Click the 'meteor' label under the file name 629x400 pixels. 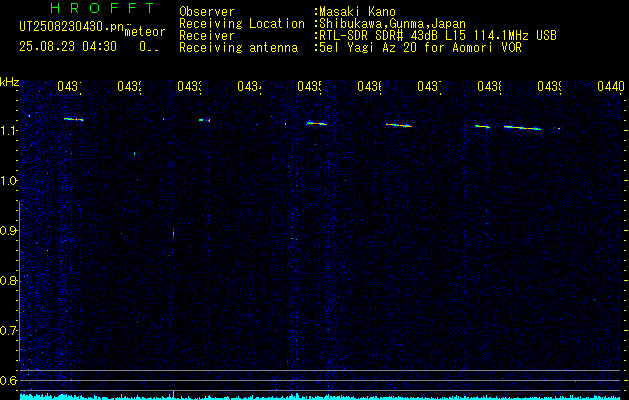(144, 32)
